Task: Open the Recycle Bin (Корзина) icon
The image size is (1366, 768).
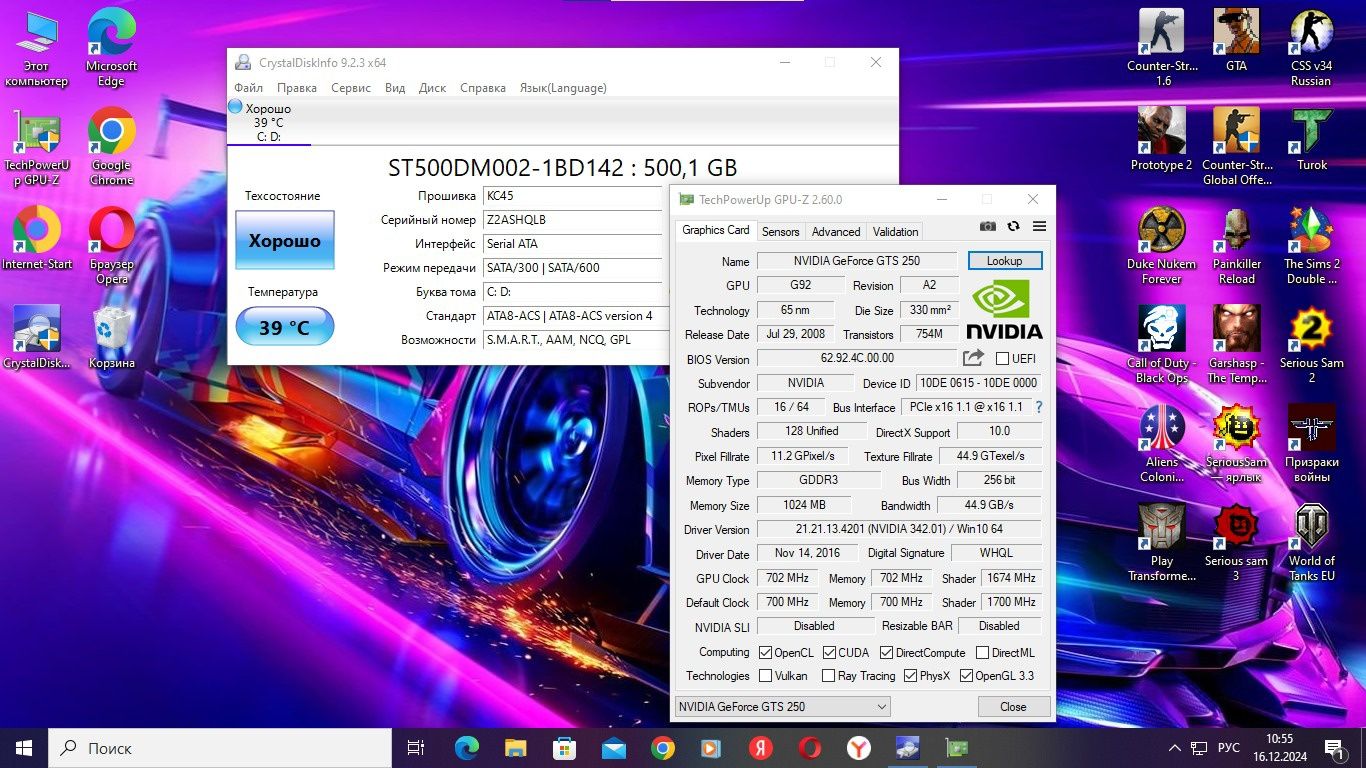Action: click(112, 338)
